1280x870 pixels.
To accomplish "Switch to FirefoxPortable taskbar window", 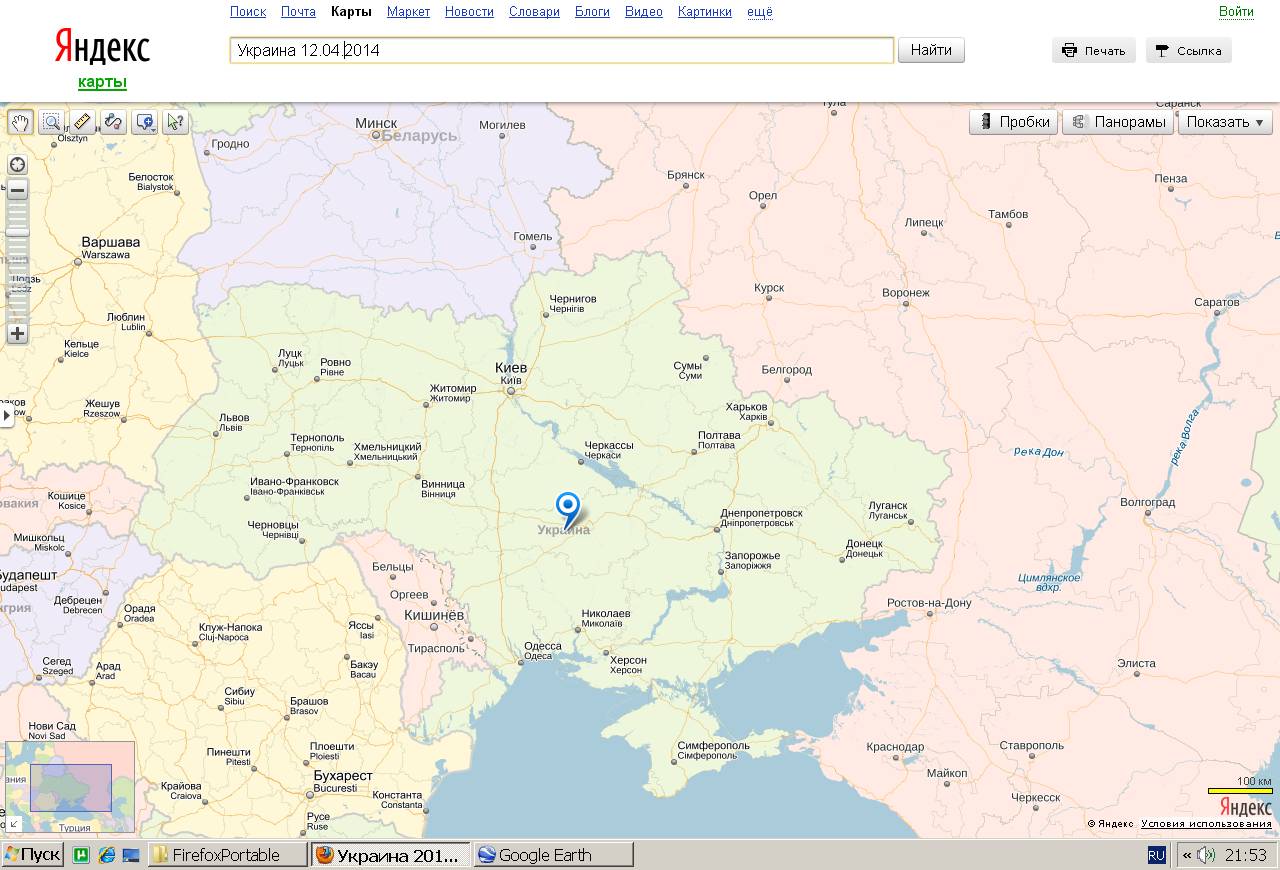I will (x=228, y=855).
